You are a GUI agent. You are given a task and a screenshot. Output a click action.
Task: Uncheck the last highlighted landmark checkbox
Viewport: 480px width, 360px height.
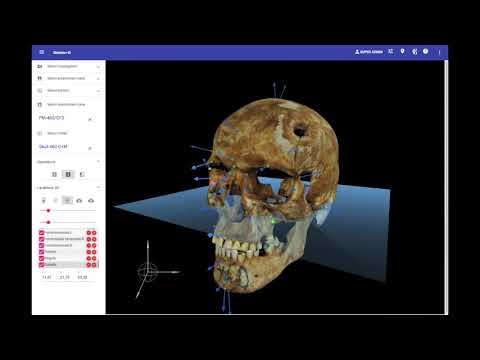[x=42, y=265]
